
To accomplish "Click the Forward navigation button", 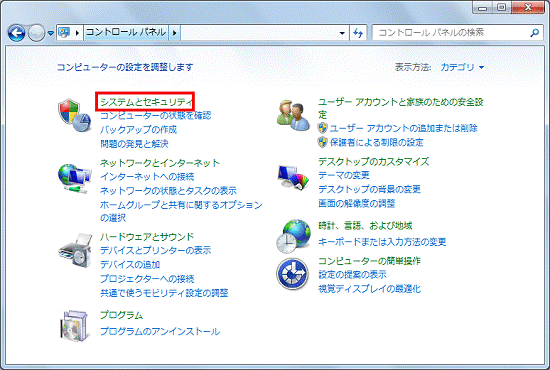I will click(x=36, y=33).
